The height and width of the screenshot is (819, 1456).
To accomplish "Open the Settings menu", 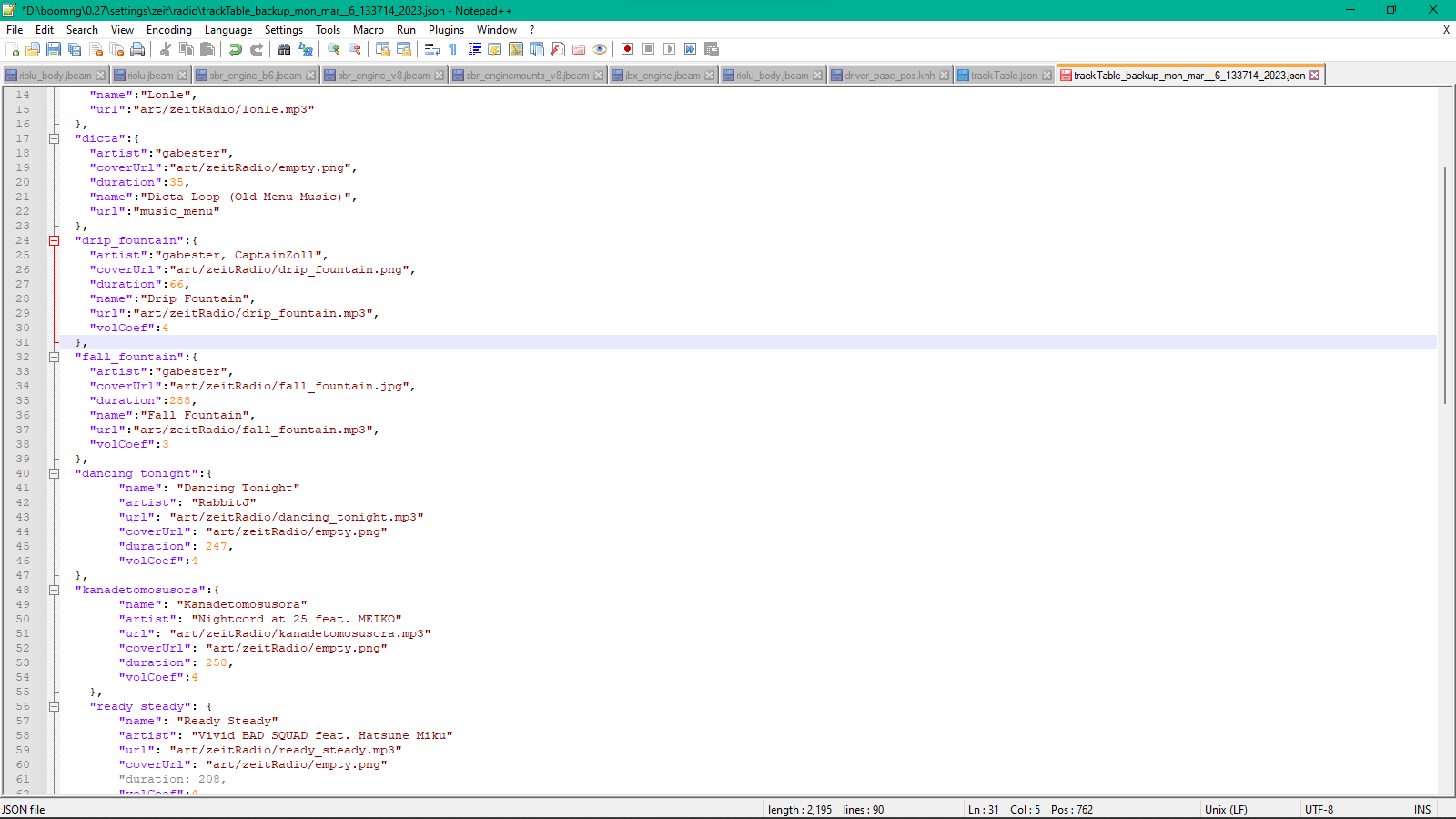I will point(284,30).
